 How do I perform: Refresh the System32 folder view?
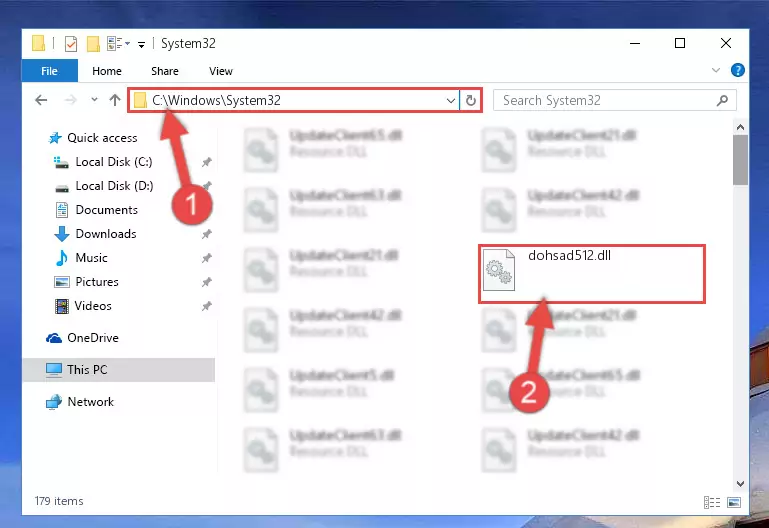click(471, 101)
